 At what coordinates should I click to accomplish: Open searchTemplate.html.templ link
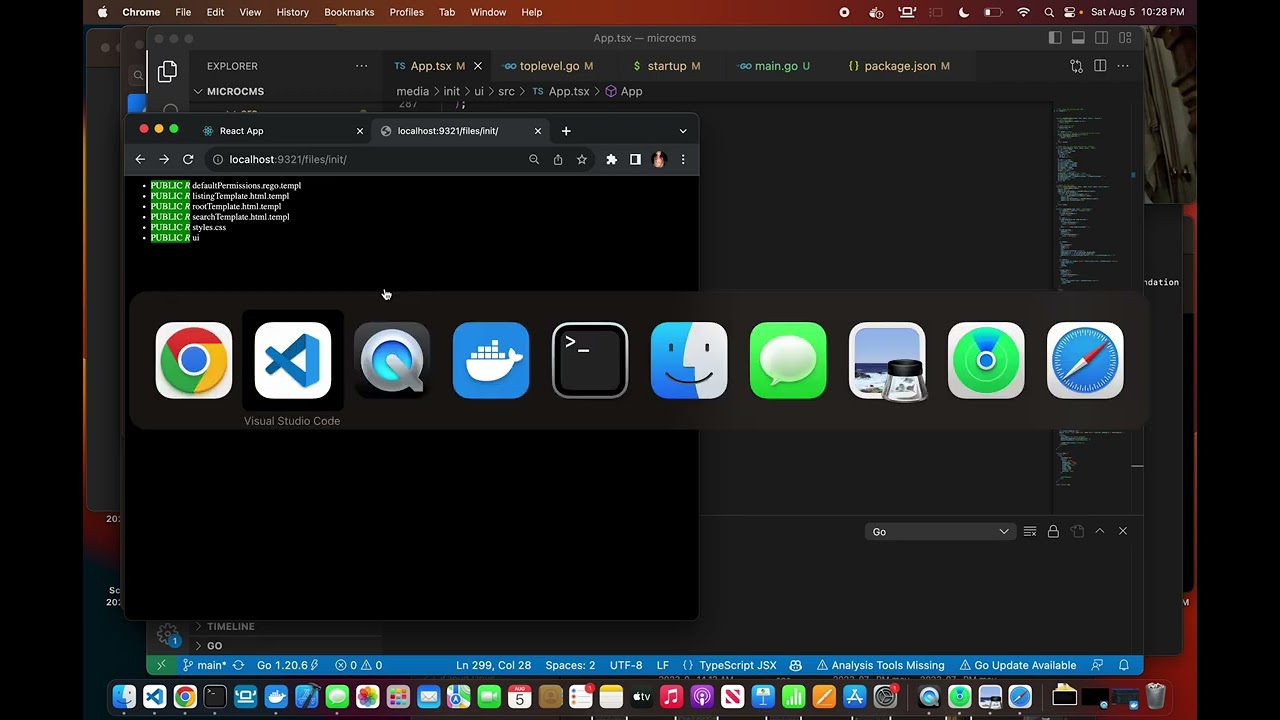click(241, 217)
